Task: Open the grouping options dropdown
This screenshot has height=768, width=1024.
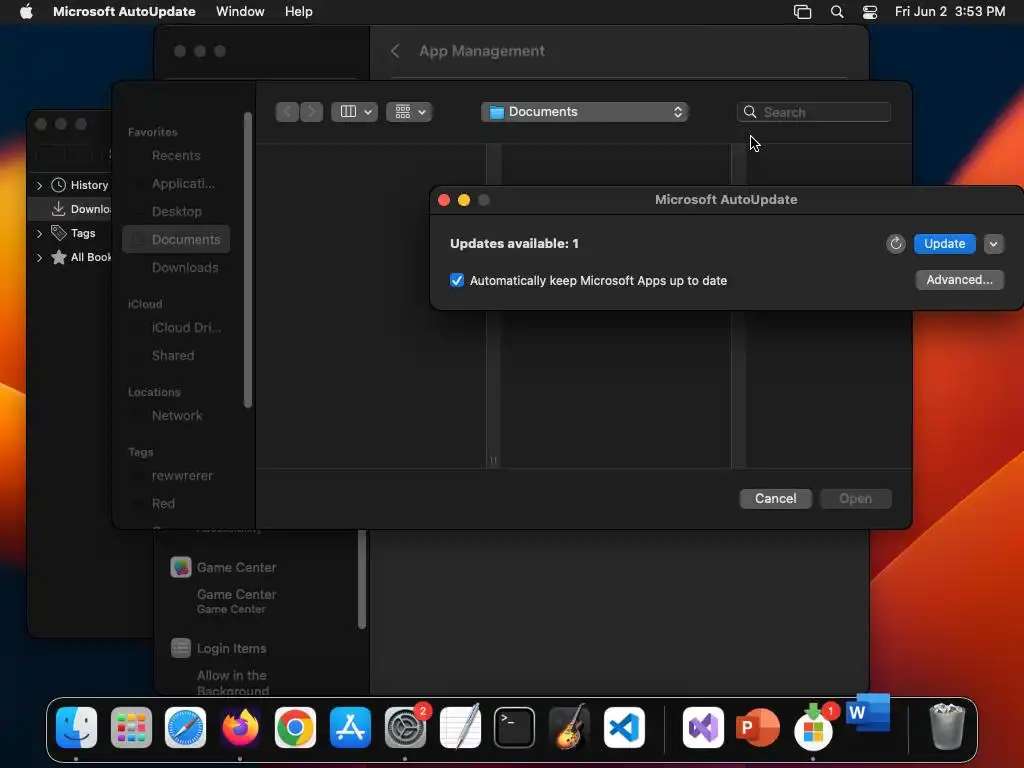Action: pos(409,112)
